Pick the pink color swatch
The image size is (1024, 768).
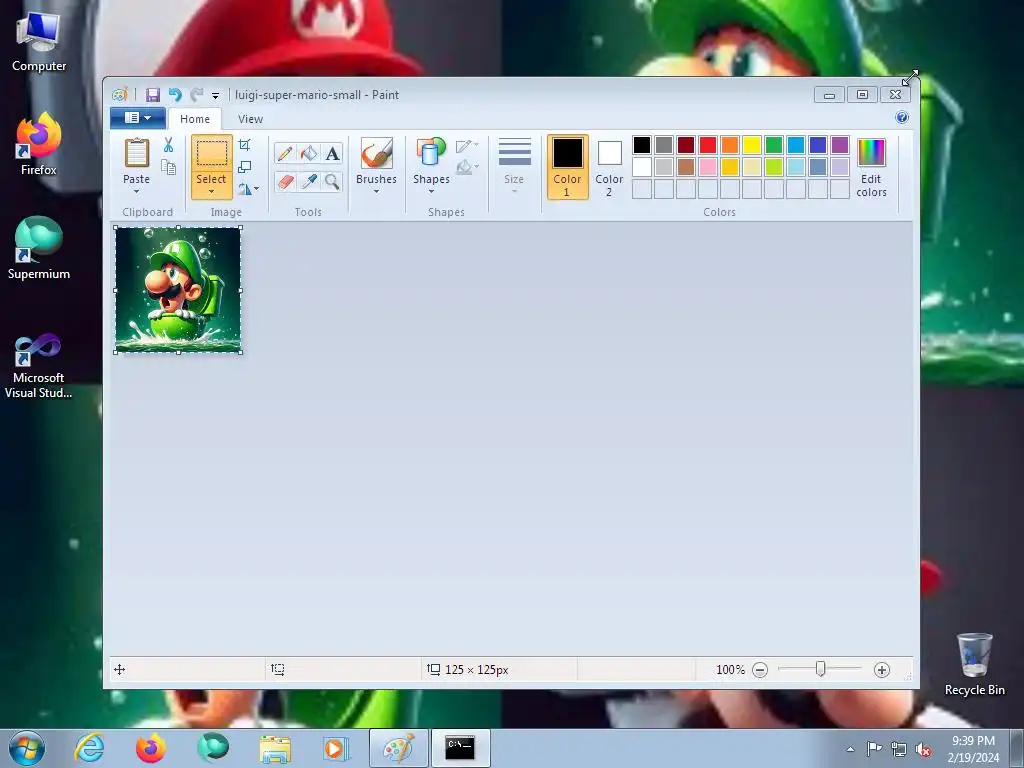click(x=708, y=167)
